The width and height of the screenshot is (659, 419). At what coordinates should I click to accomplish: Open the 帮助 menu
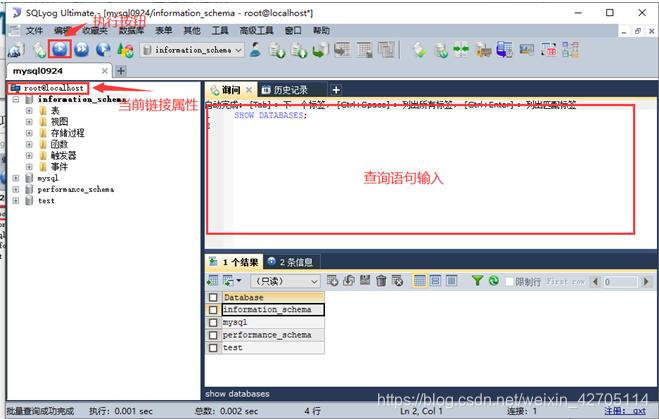coord(321,30)
